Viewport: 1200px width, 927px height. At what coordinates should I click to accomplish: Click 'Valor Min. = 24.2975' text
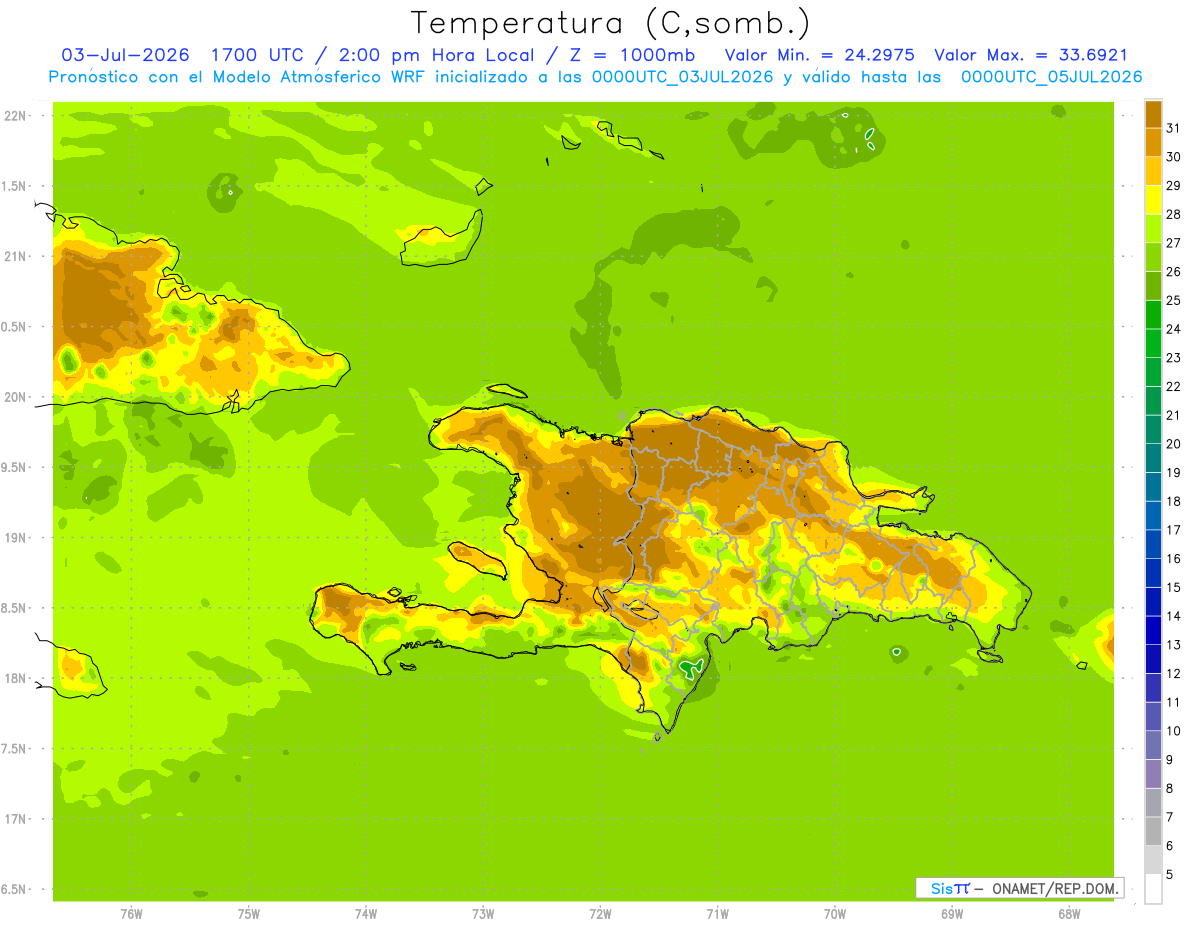820,55
